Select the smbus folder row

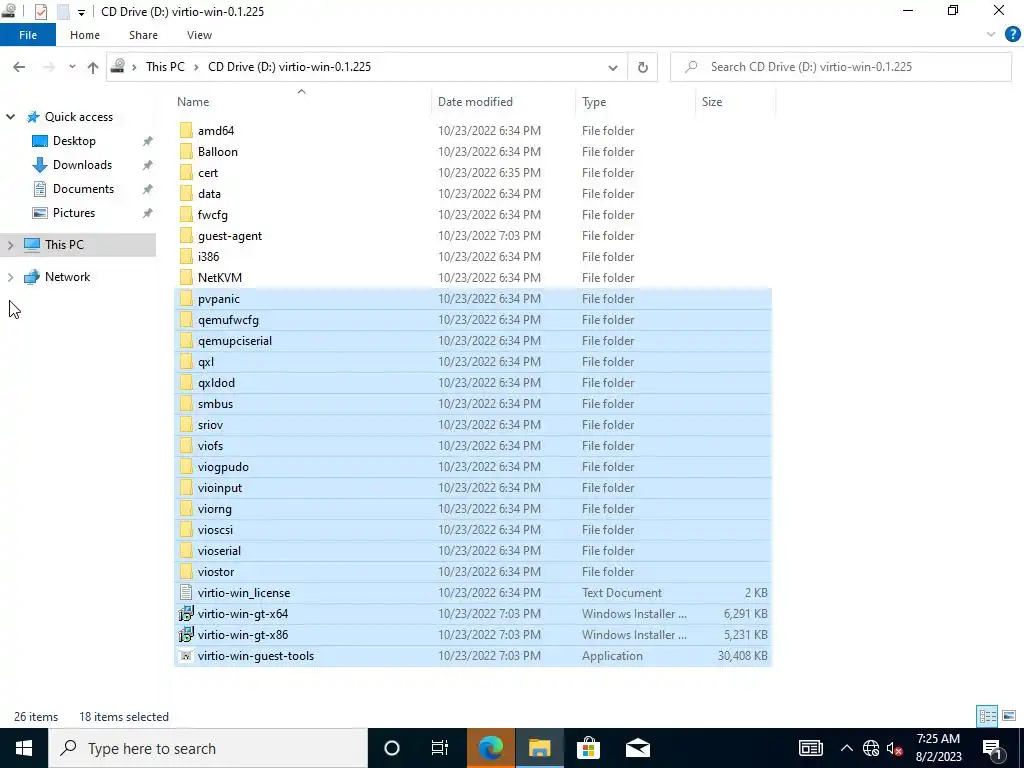[x=473, y=404]
